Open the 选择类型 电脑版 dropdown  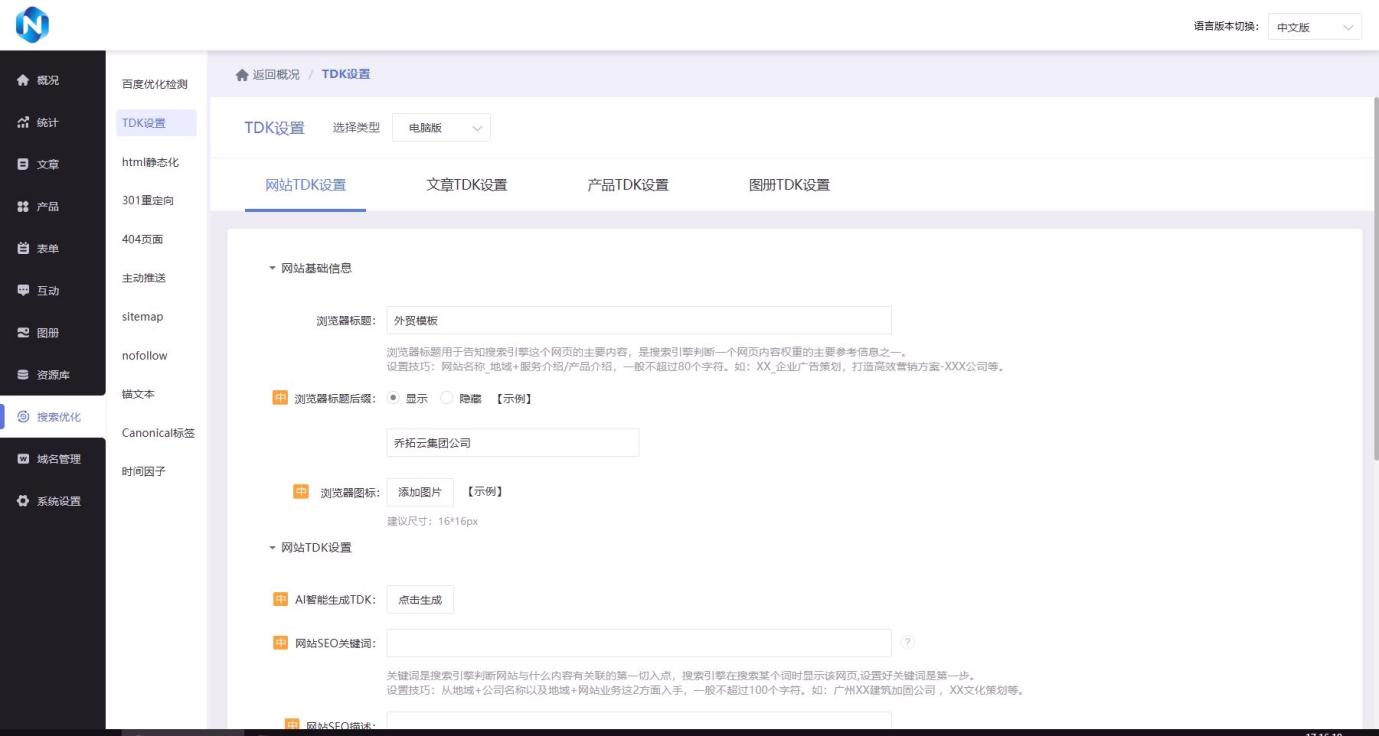(441, 128)
